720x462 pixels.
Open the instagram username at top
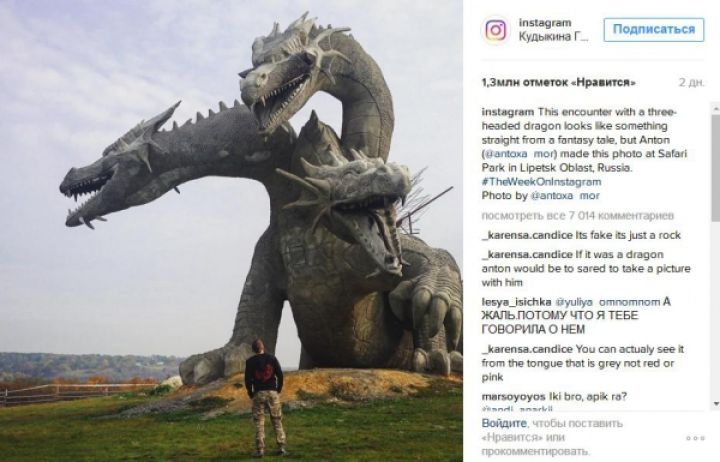(x=545, y=23)
